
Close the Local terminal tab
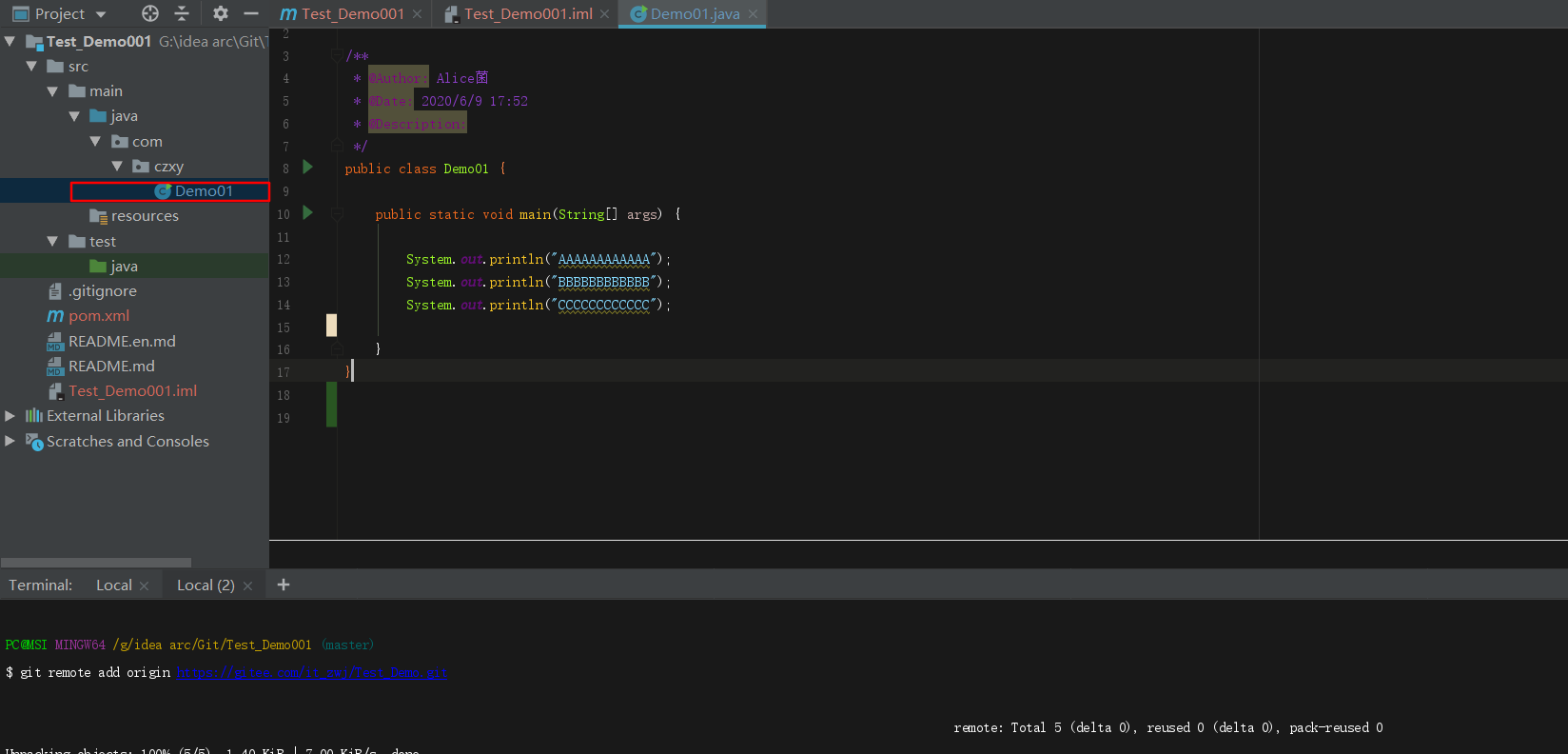[145, 586]
